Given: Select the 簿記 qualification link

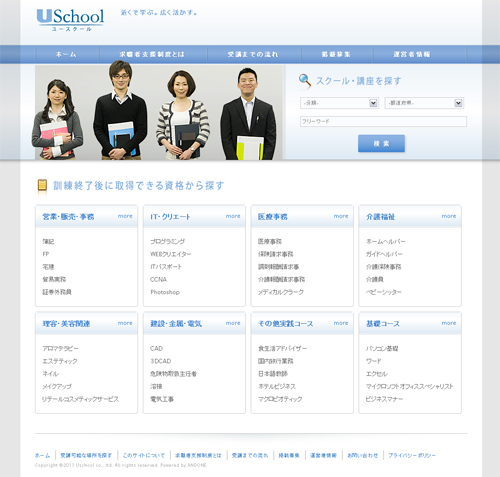Looking at the screenshot, I should coord(48,241).
